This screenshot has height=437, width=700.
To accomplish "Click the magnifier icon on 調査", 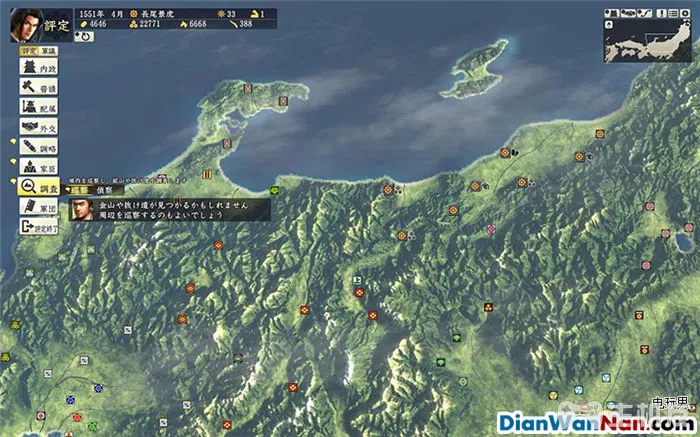I will pyautogui.click(x=29, y=187).
